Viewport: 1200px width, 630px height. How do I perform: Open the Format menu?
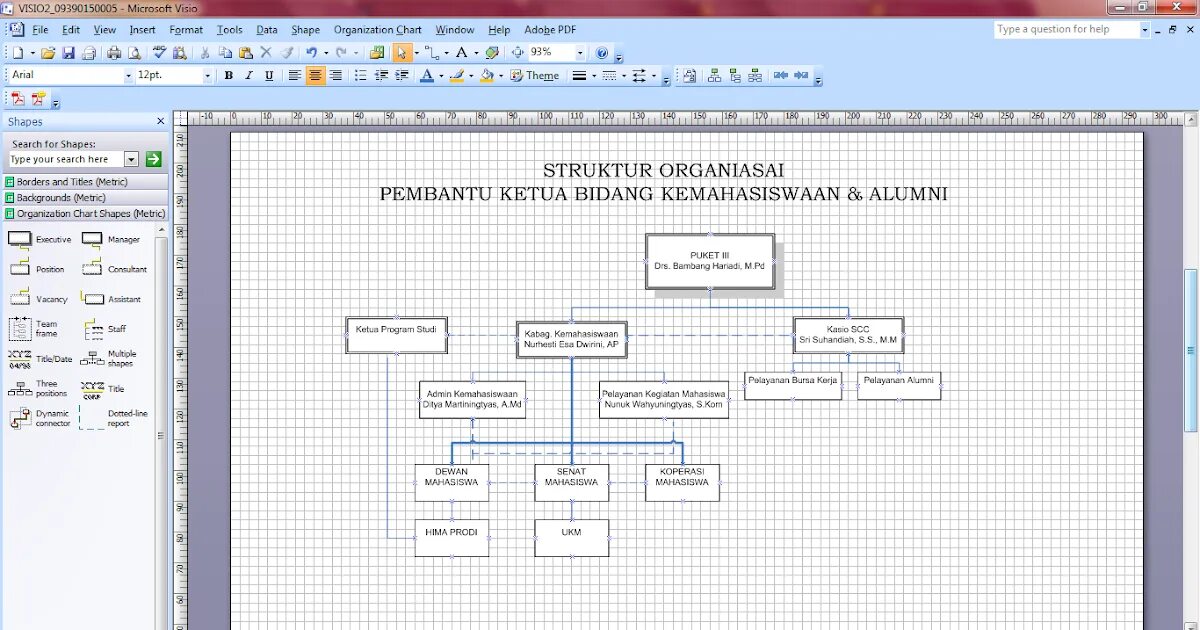click(186, 30)
